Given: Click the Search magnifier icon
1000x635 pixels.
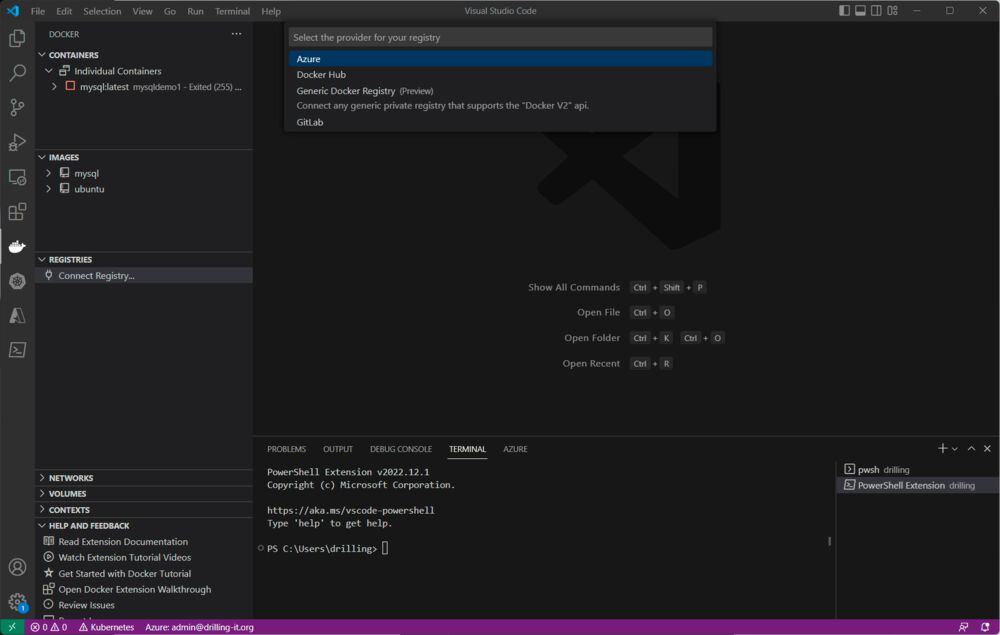Looking at the screenshot, I should 16,72.
